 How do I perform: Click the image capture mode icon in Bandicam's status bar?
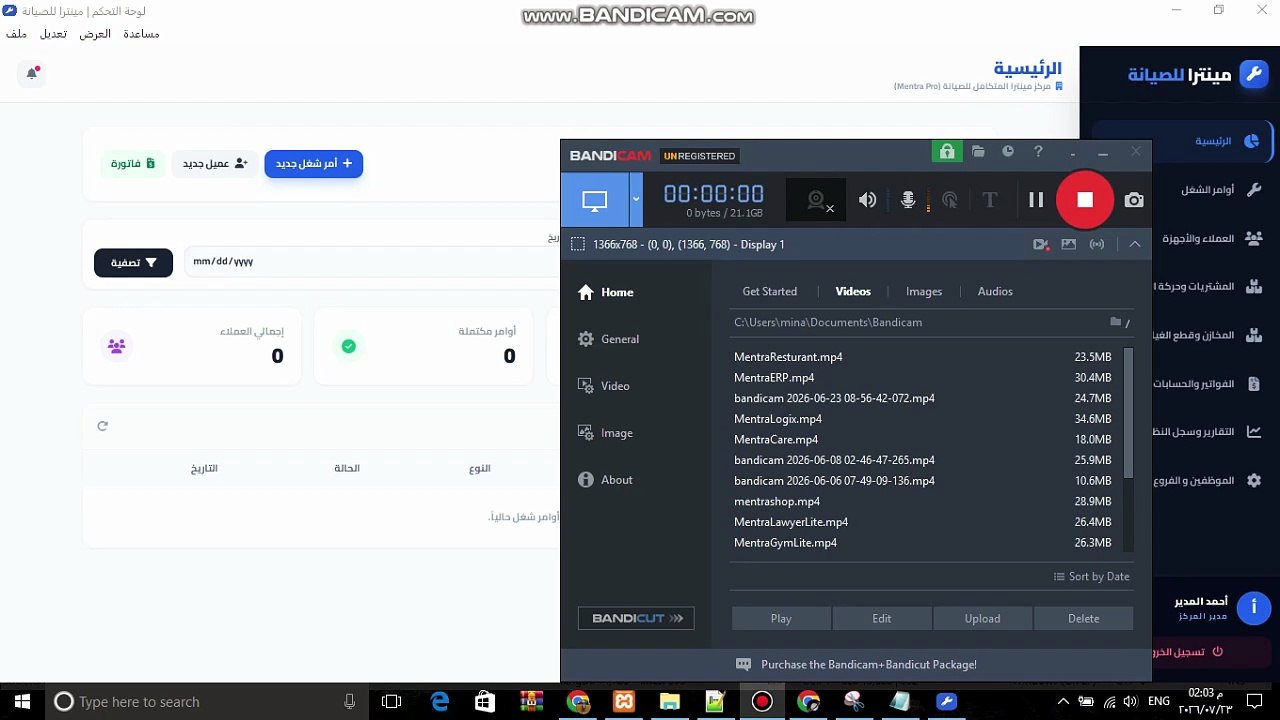[1069, 244]
